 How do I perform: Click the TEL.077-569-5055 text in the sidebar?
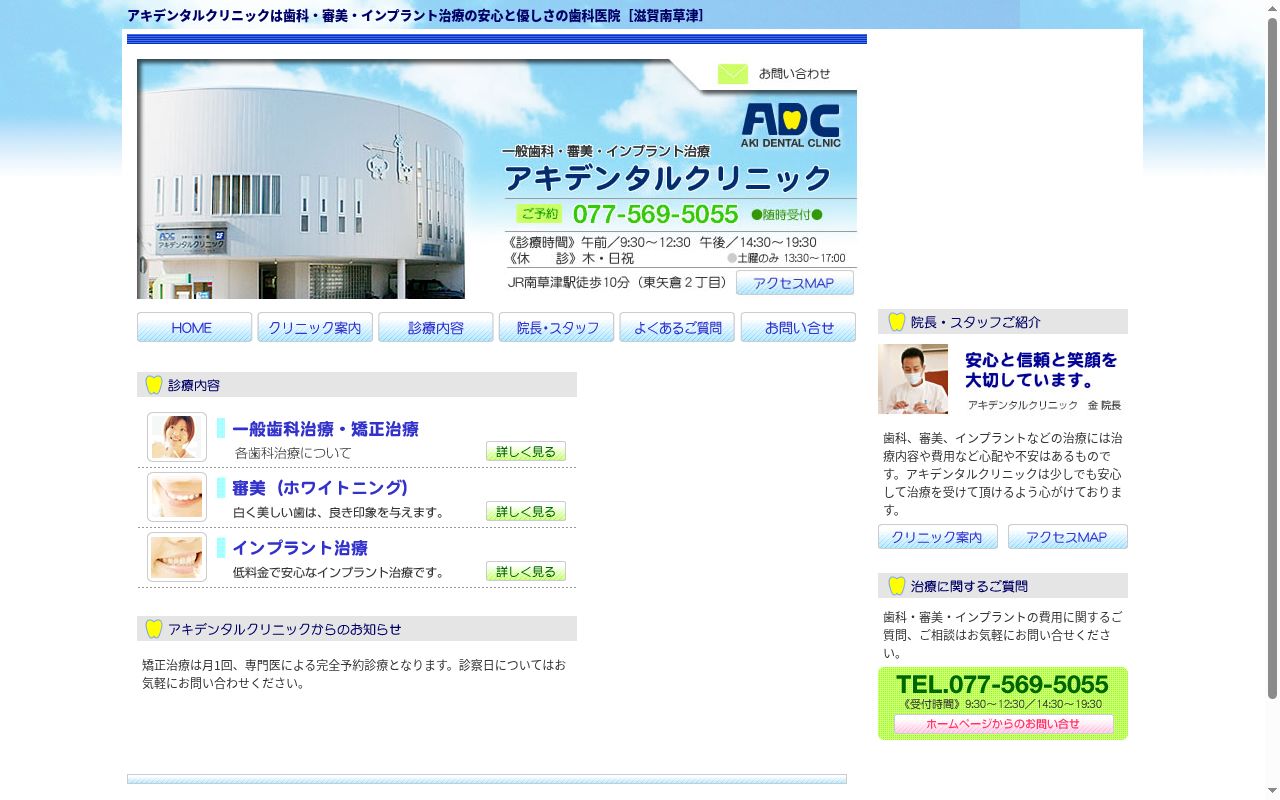coord(1002,685)
